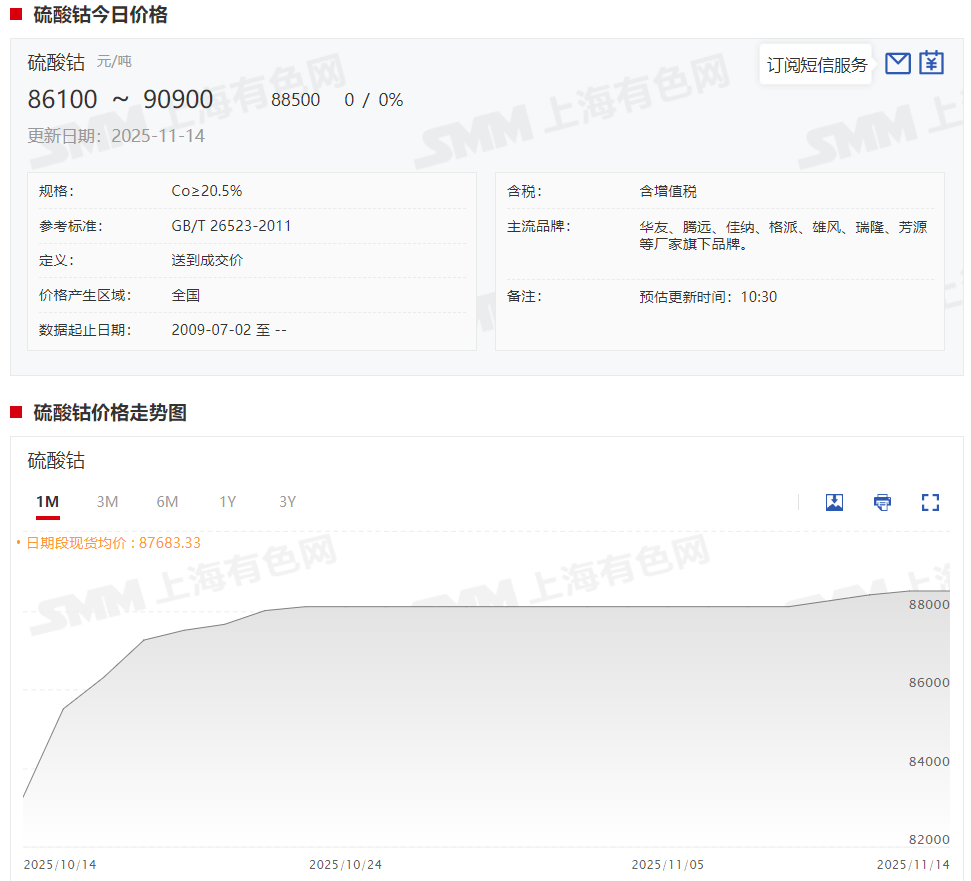Click the 86100 ~ 90900 price range

[120, 100]
